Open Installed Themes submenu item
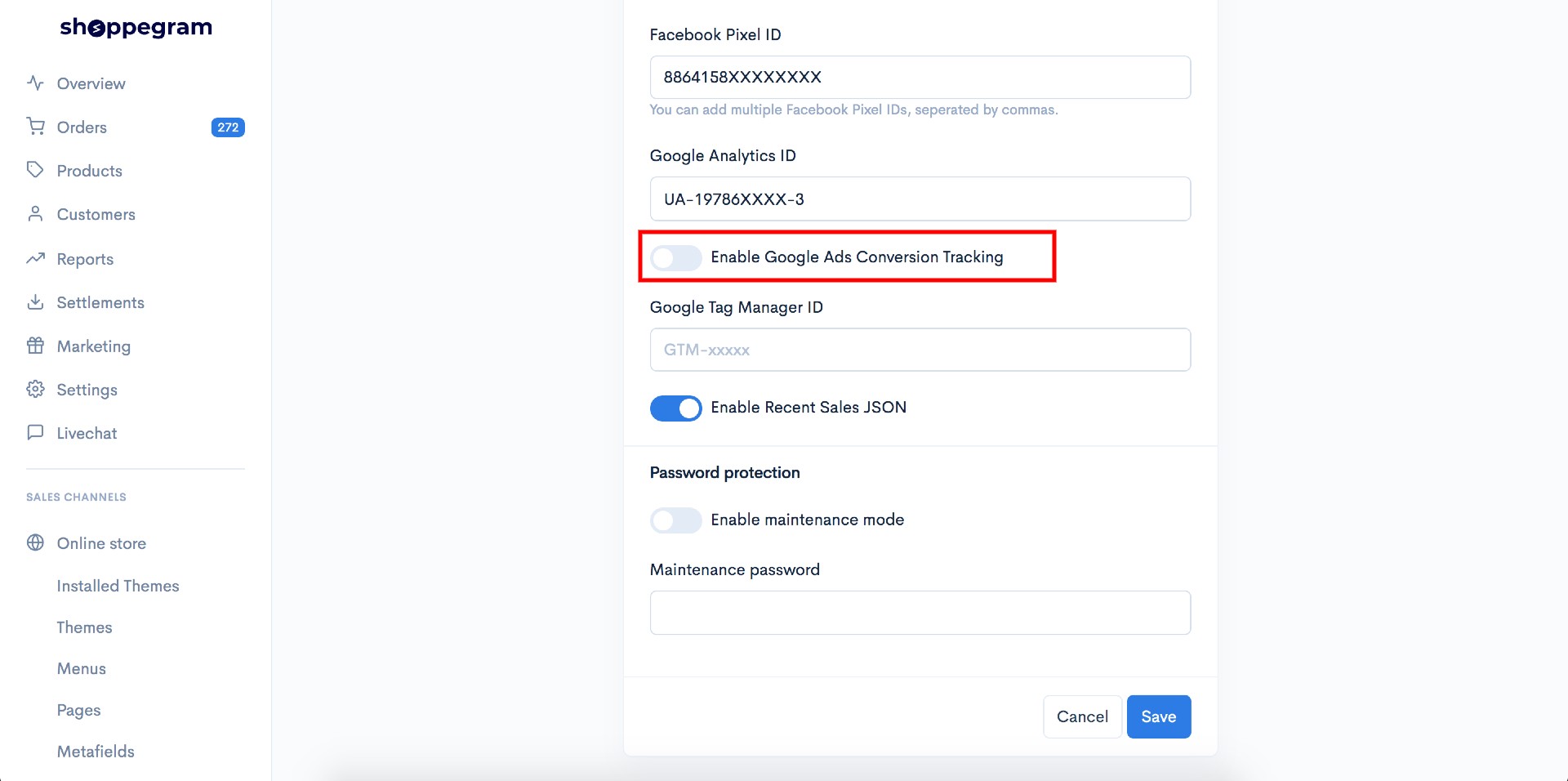 tap(118, 586)
